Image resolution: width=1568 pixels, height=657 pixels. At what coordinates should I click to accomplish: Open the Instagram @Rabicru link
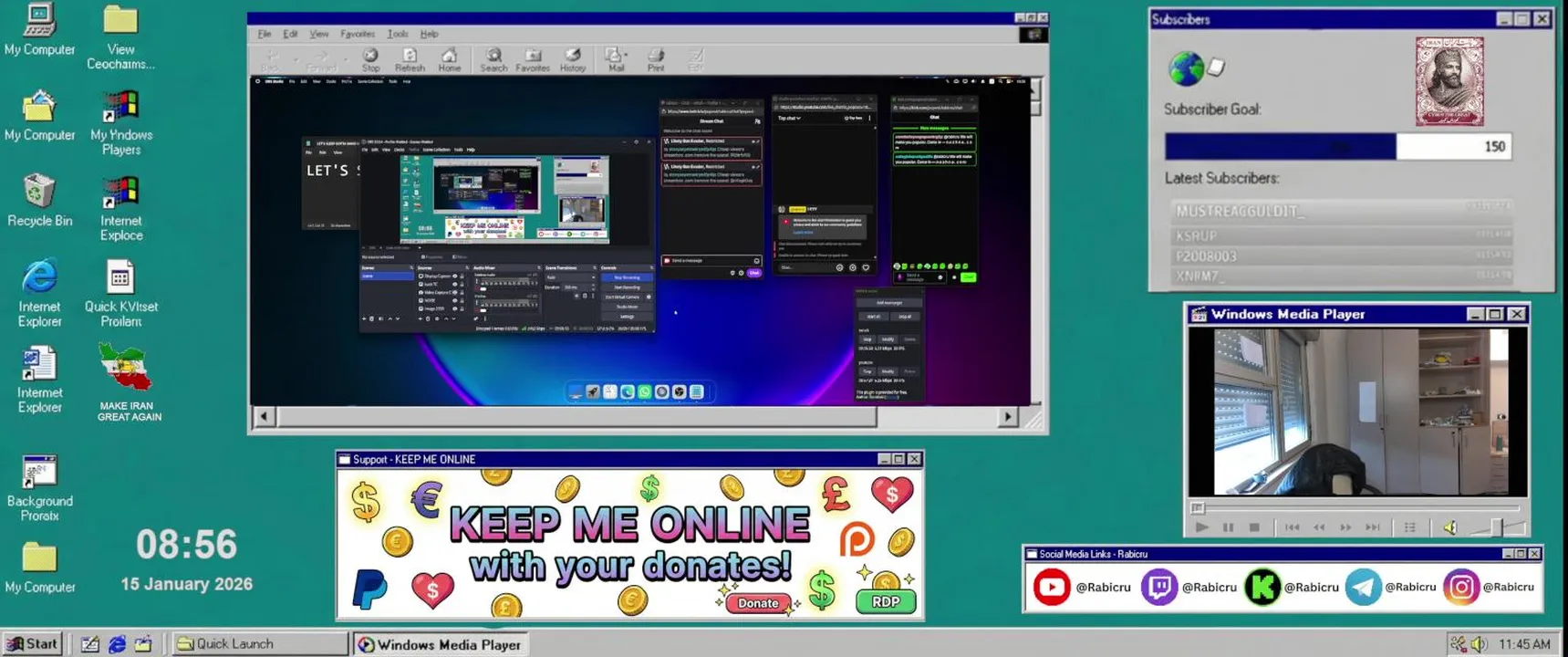(1489, 587)
